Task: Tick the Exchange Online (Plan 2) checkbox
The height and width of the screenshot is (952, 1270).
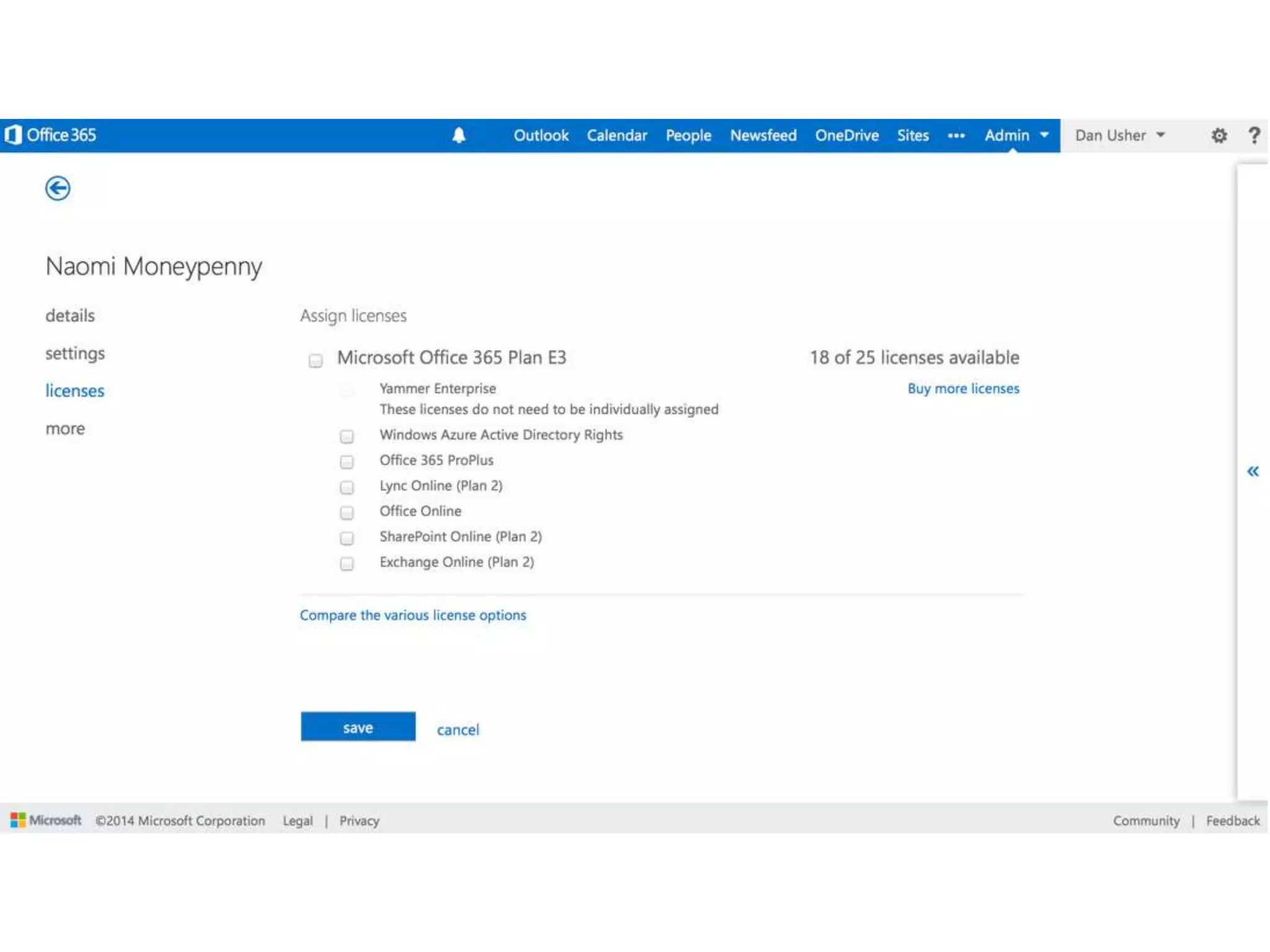Action: pos(347,563)
